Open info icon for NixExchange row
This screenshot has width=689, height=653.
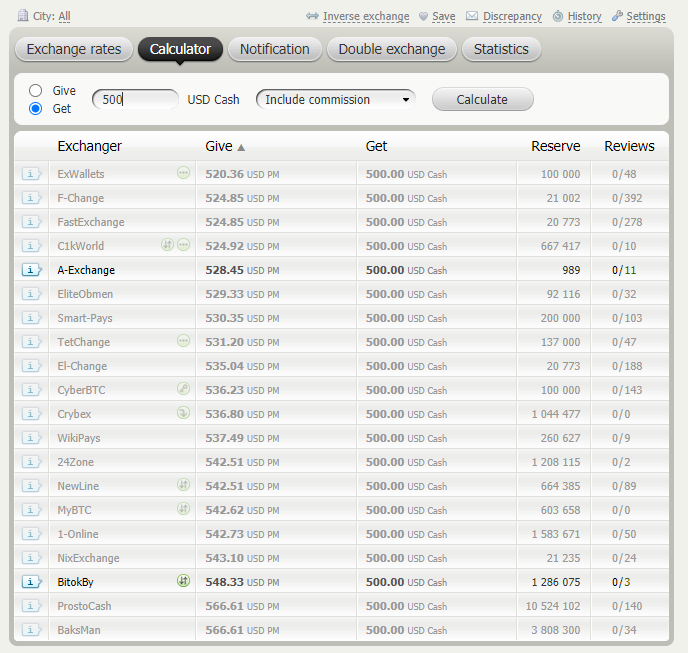pos(31,558)
